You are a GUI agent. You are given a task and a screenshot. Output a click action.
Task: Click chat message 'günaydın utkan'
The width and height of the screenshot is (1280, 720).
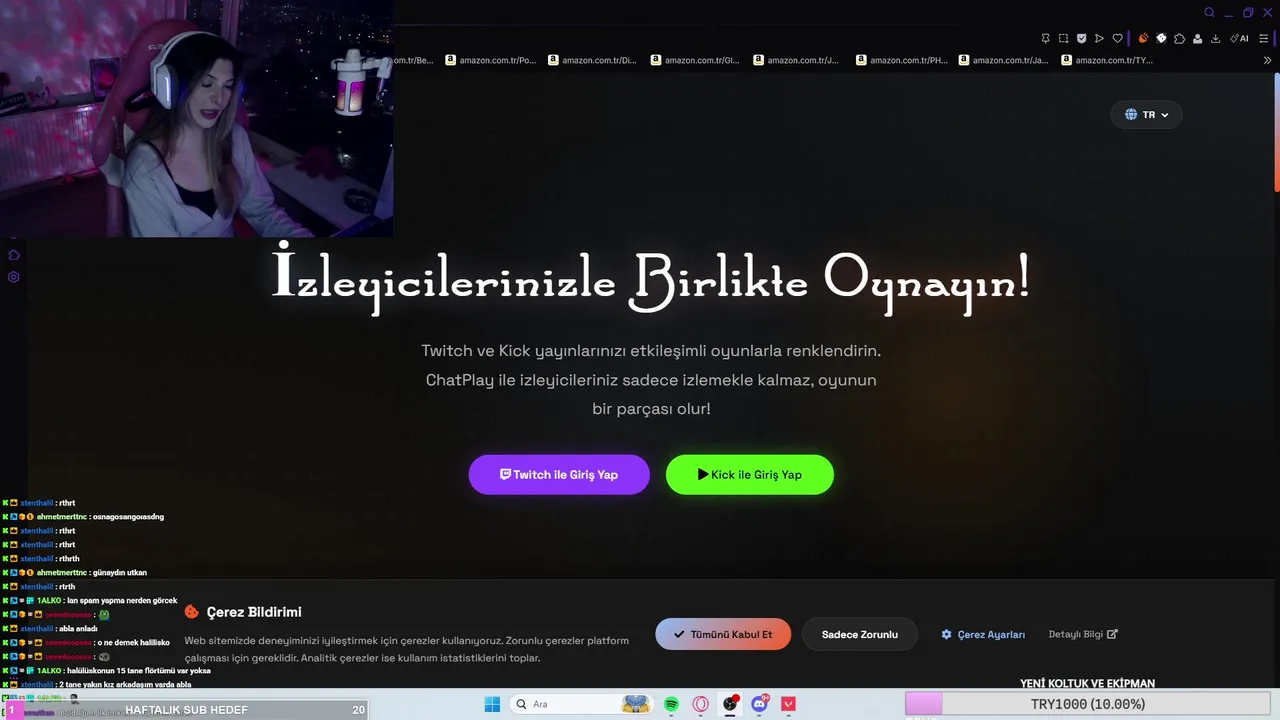point(119,573)
